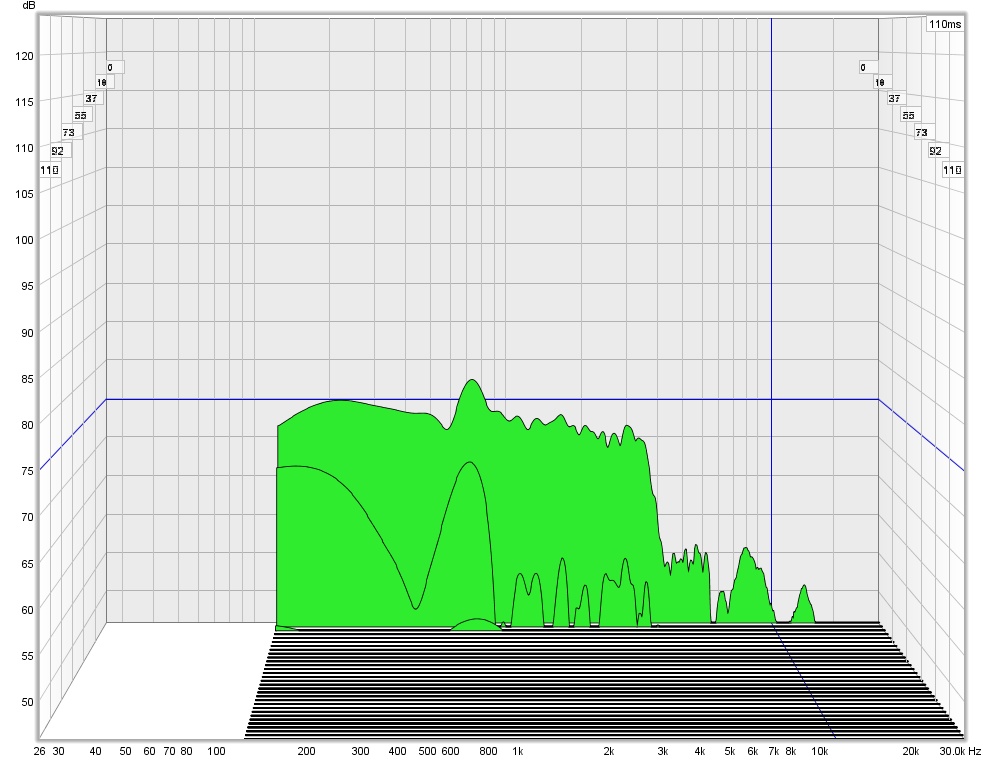Image resolution: width=983 pixels, height=761 pixels.
Task: Click the 400 Hz frequency axis label
Action: (x=397, y=751)
